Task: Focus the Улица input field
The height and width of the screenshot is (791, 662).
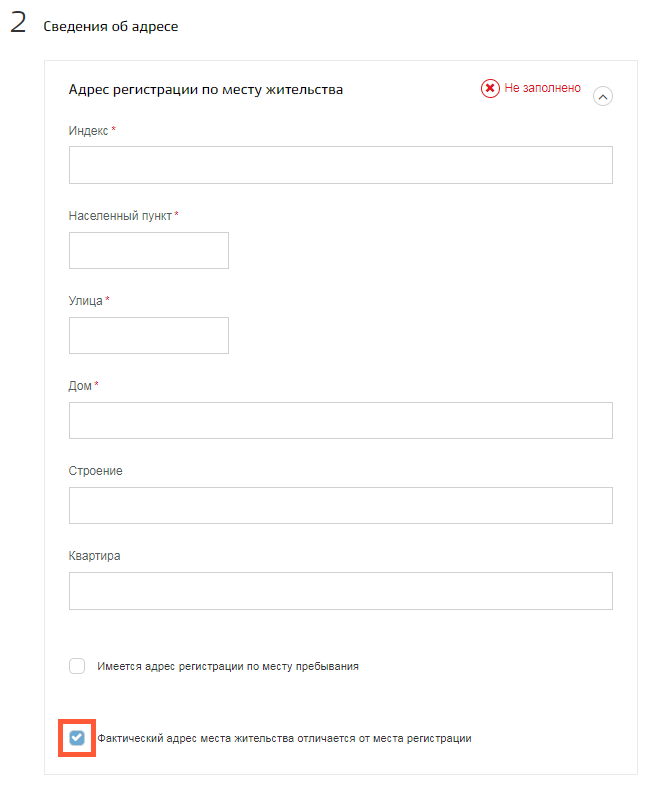Action: 149,335
